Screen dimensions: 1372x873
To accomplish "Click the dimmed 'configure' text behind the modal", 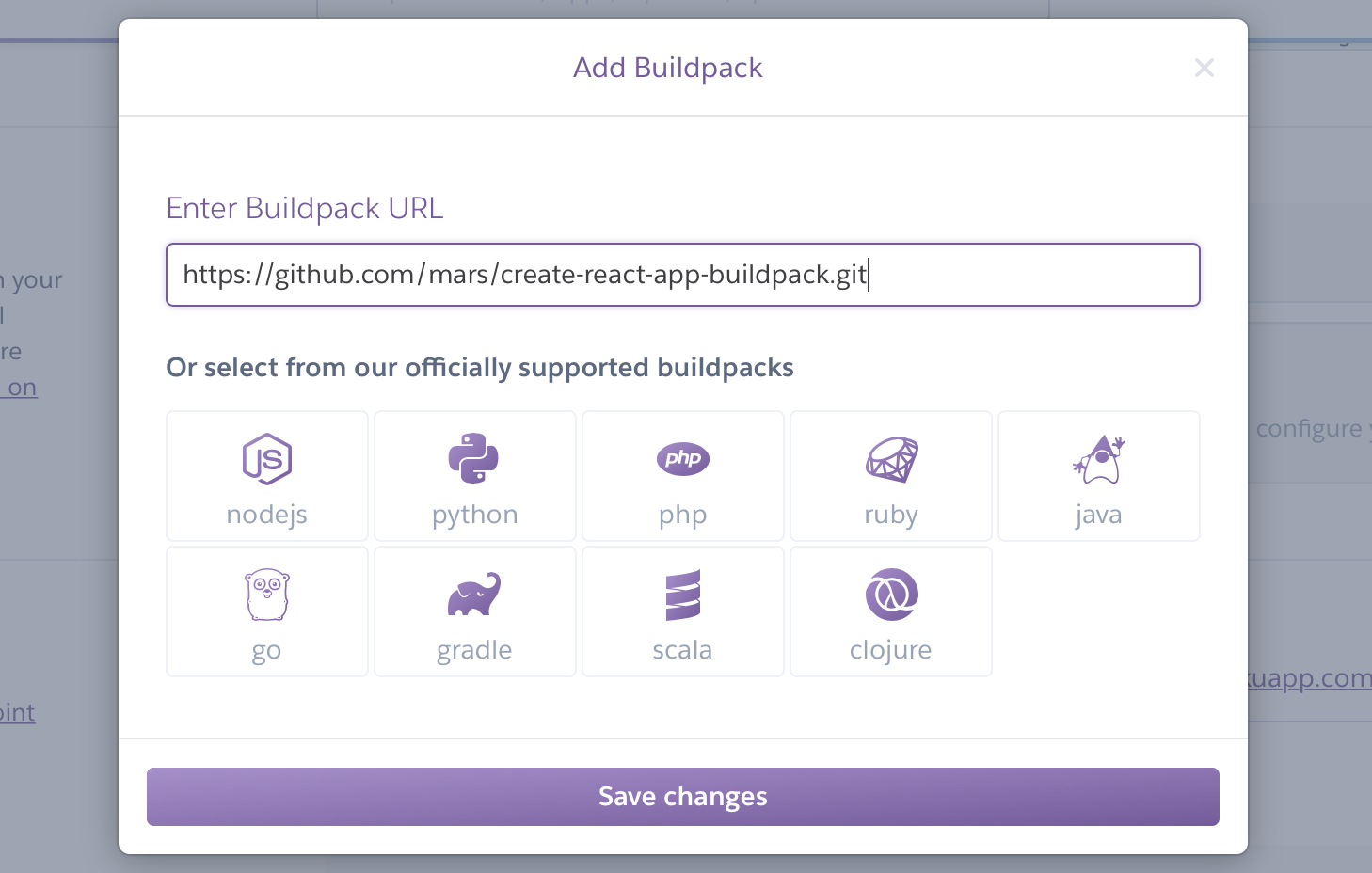I will (1309, 429).
